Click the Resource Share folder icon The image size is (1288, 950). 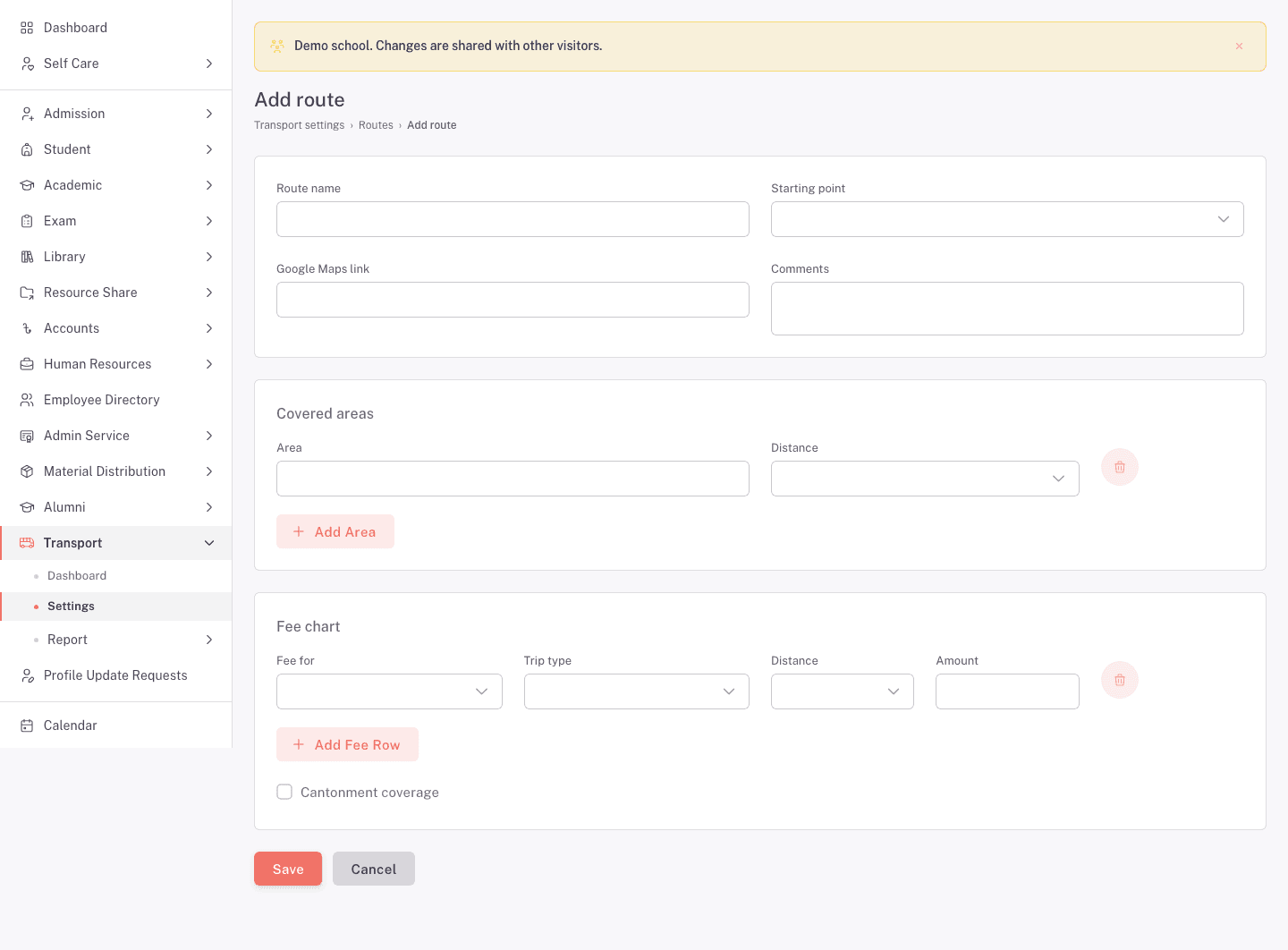[27, 293]
